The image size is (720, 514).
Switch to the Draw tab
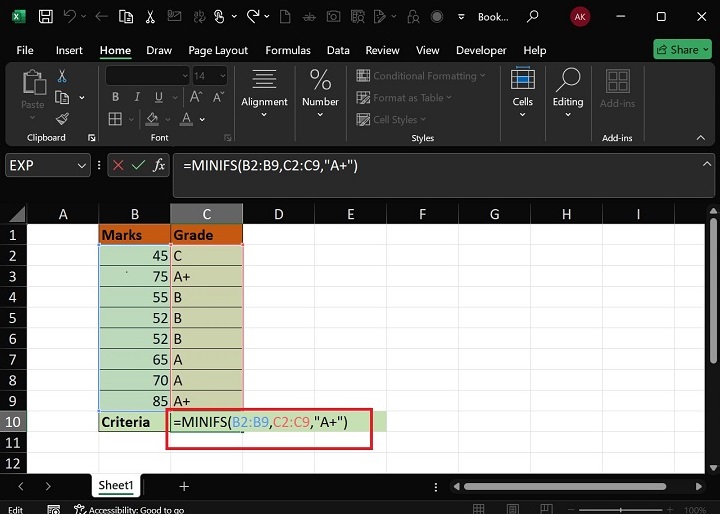pos(159,50)
